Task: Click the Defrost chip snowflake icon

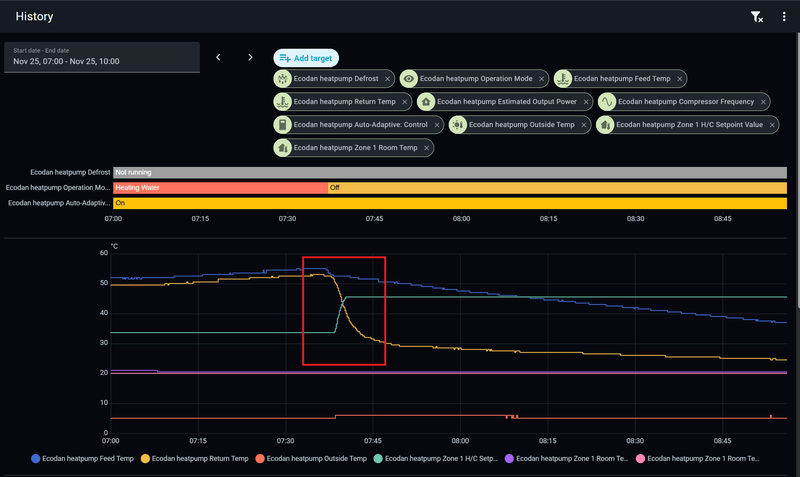Action: 282,79
